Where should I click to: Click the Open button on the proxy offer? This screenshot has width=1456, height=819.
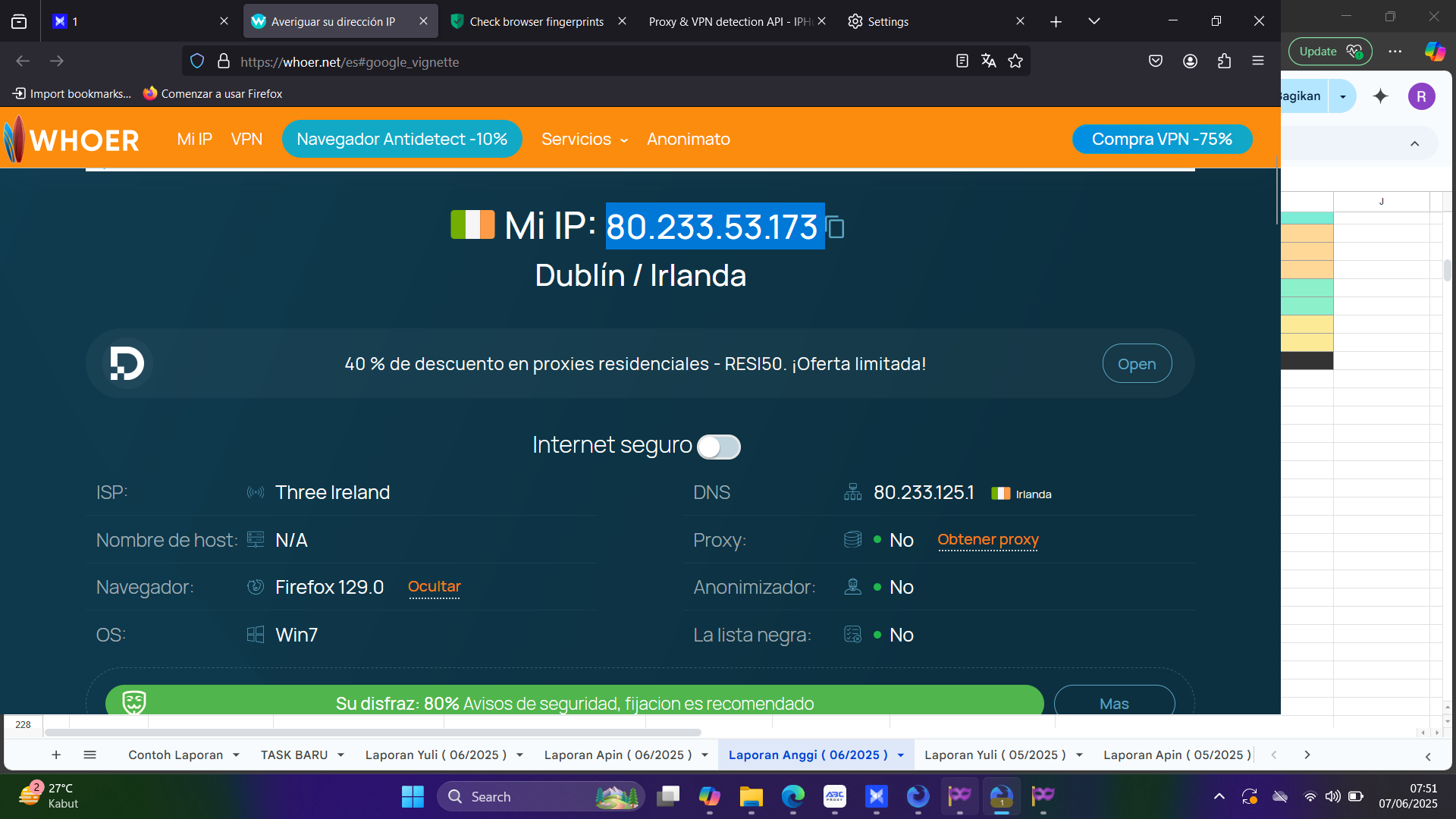click(1137, 364)
